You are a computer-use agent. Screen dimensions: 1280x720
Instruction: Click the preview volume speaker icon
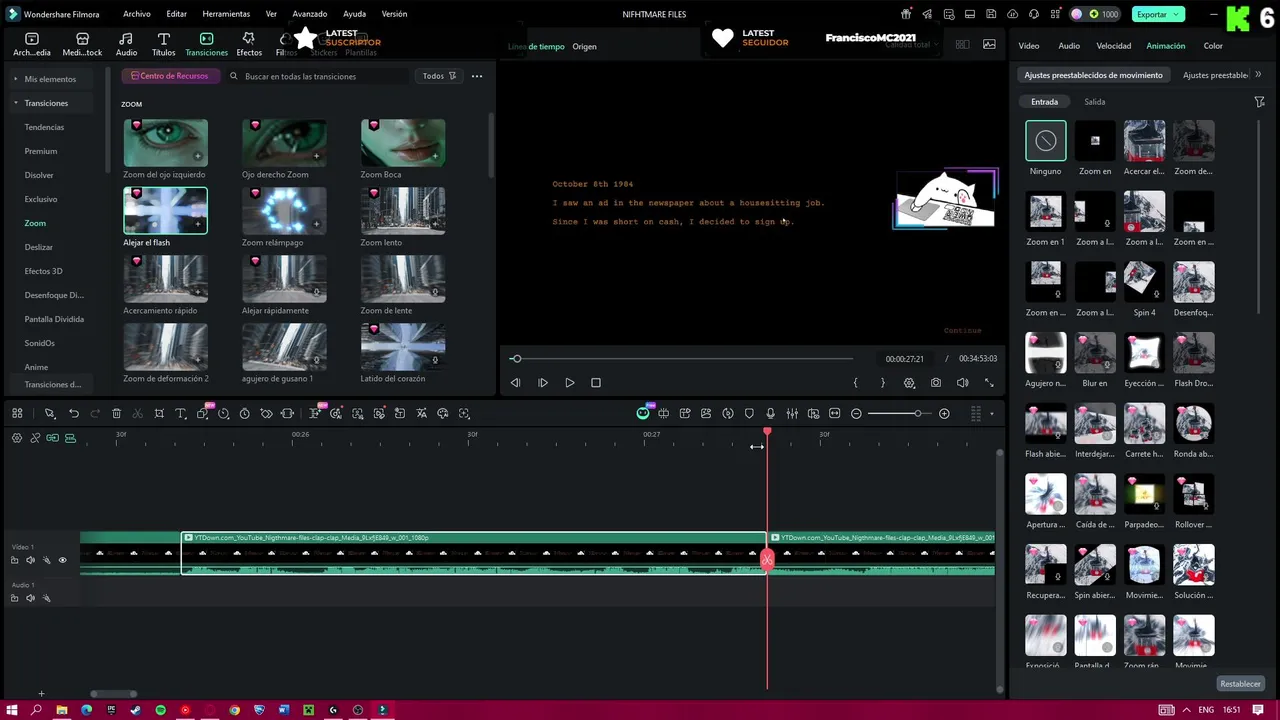pyautogui.click(x=962, y=383)
